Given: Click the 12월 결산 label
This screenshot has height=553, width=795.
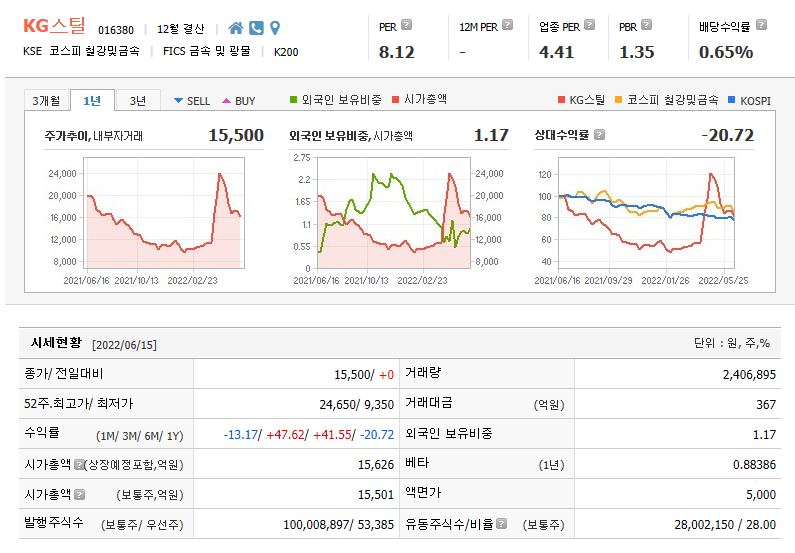Looking at the screenshot, I should (180, 29).
